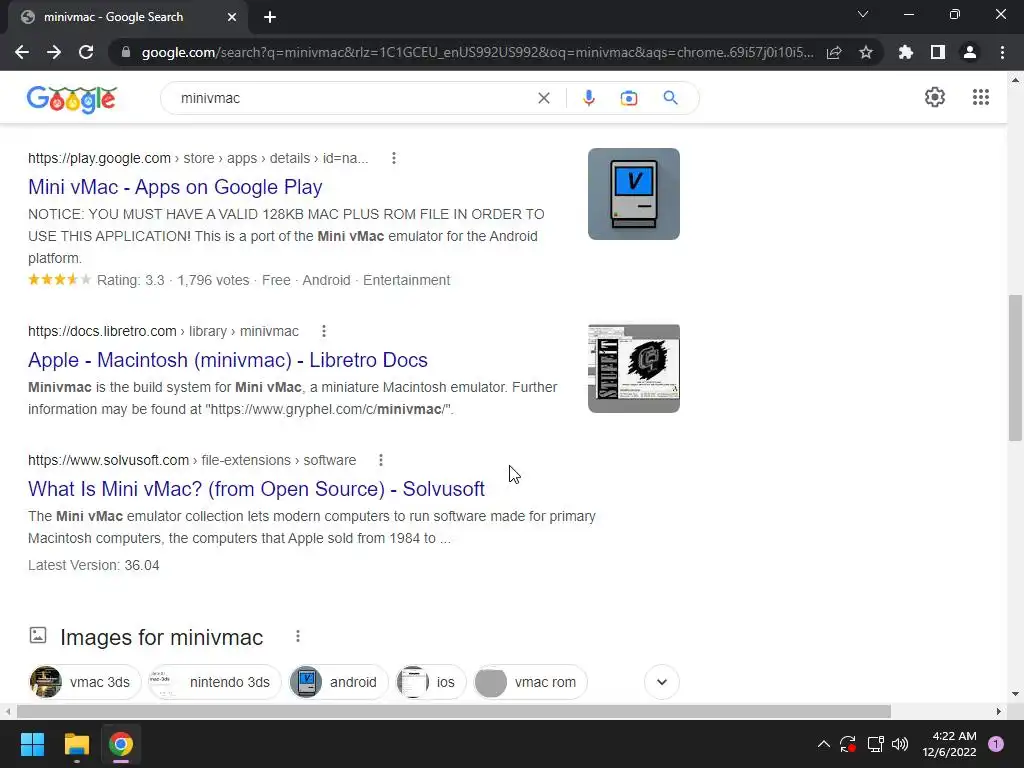Click the Libretro Docs result thumbnail
1024x768 pixels.
click(x=633, y=368)
